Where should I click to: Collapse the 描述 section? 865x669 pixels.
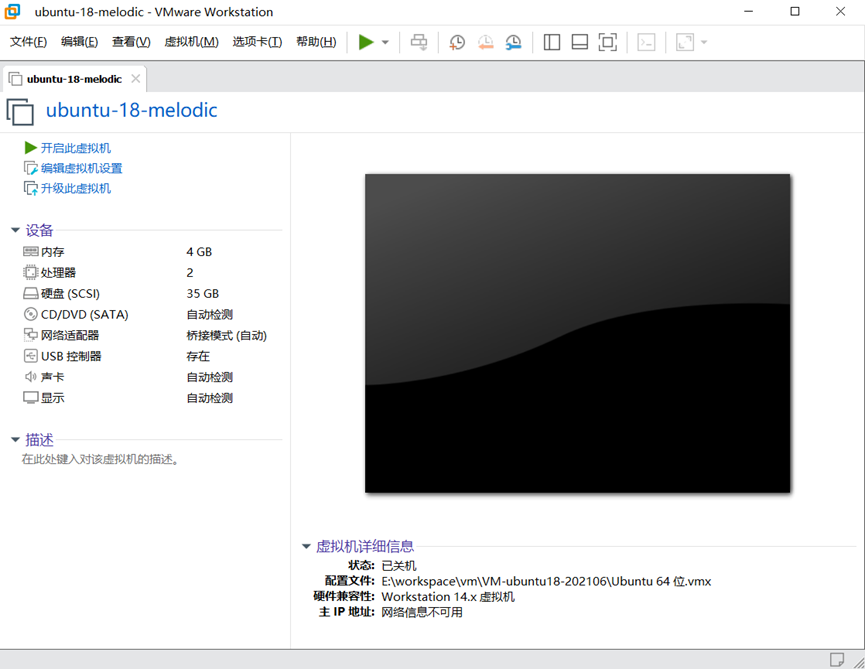pyautogui.click(x=15, y=440)
